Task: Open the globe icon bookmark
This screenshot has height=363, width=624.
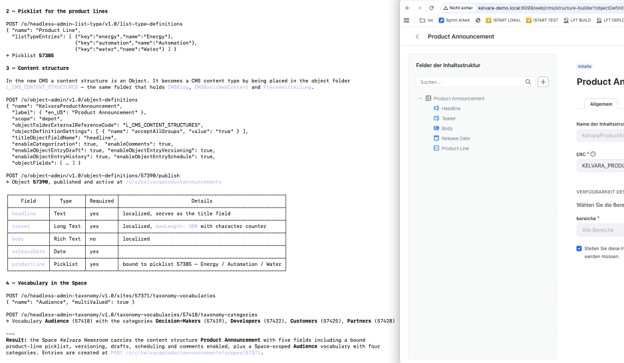Action: [x=478, y=20]
